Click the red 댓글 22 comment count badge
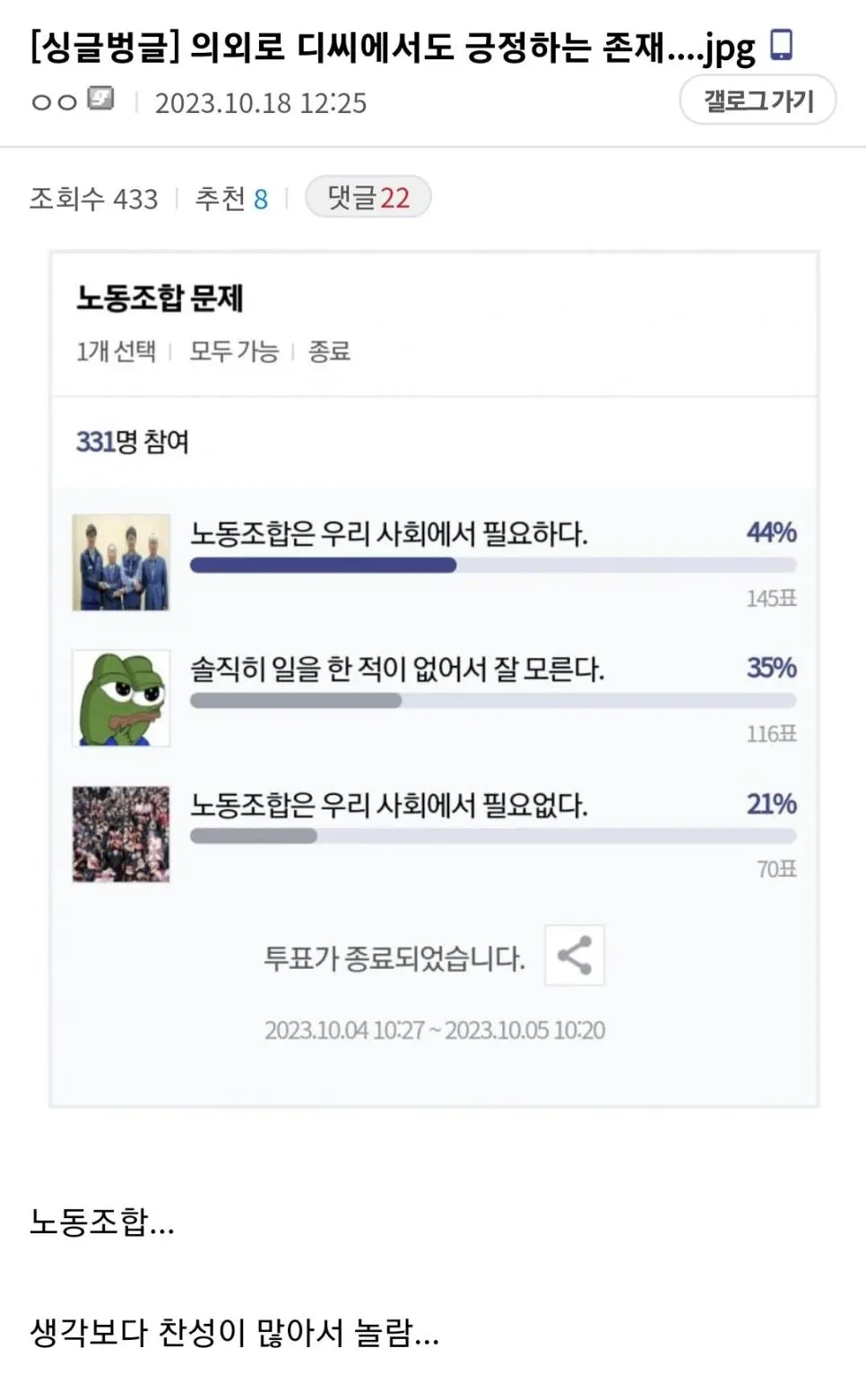This screenshot has width=866, height=1400. [x=368, y=196]
